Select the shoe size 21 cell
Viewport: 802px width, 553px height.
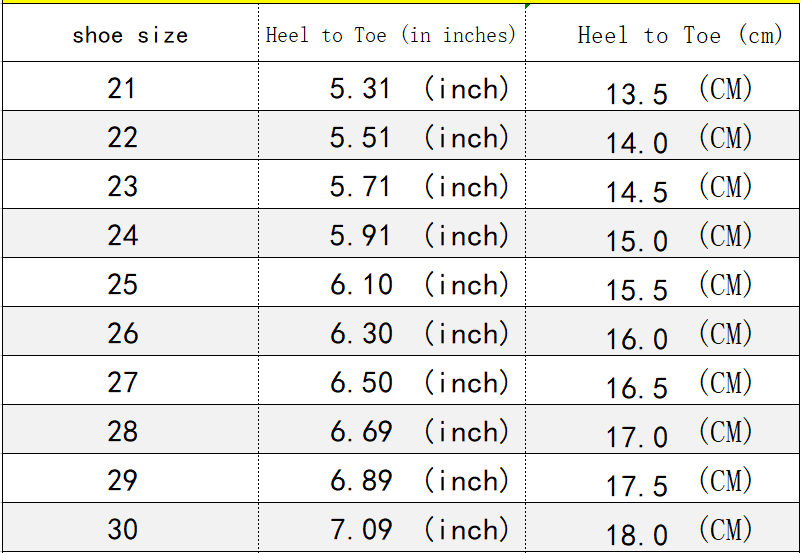122,89
